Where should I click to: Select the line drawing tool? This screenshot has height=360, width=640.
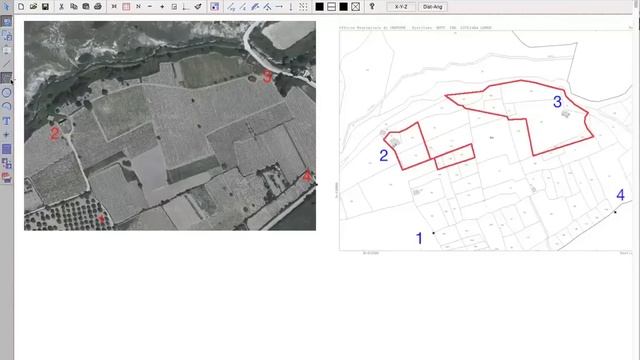tap(6, 64)
